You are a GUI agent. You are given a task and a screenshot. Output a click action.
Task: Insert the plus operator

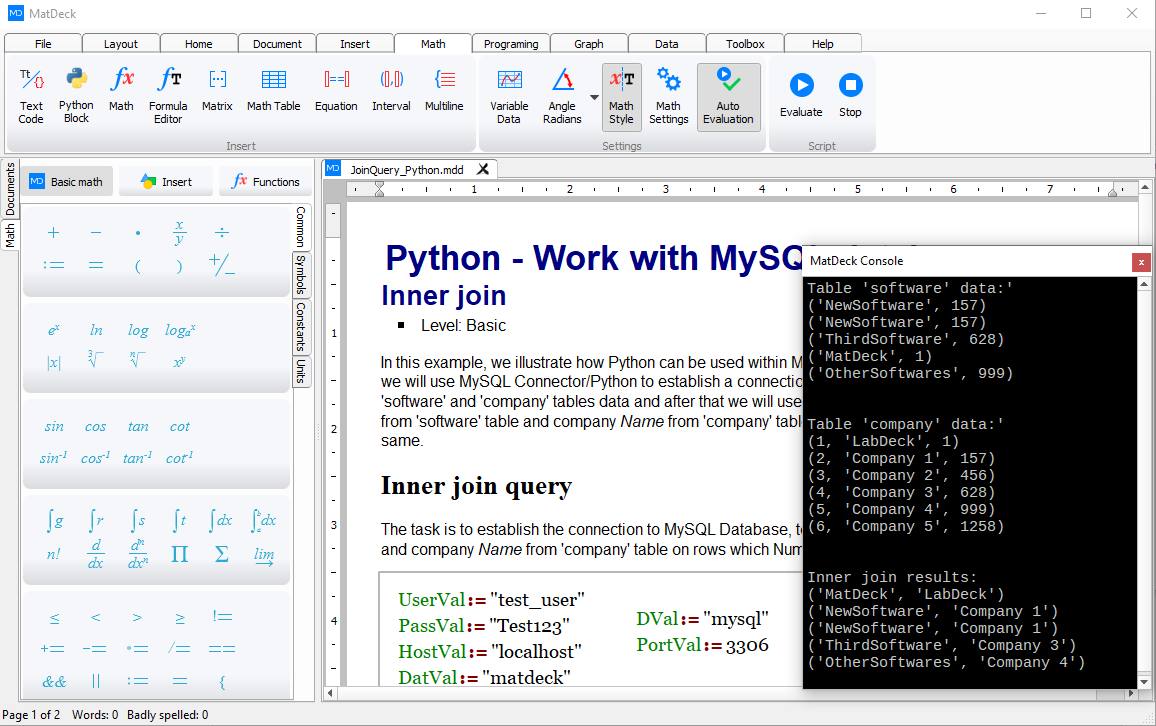coord(53,233)
